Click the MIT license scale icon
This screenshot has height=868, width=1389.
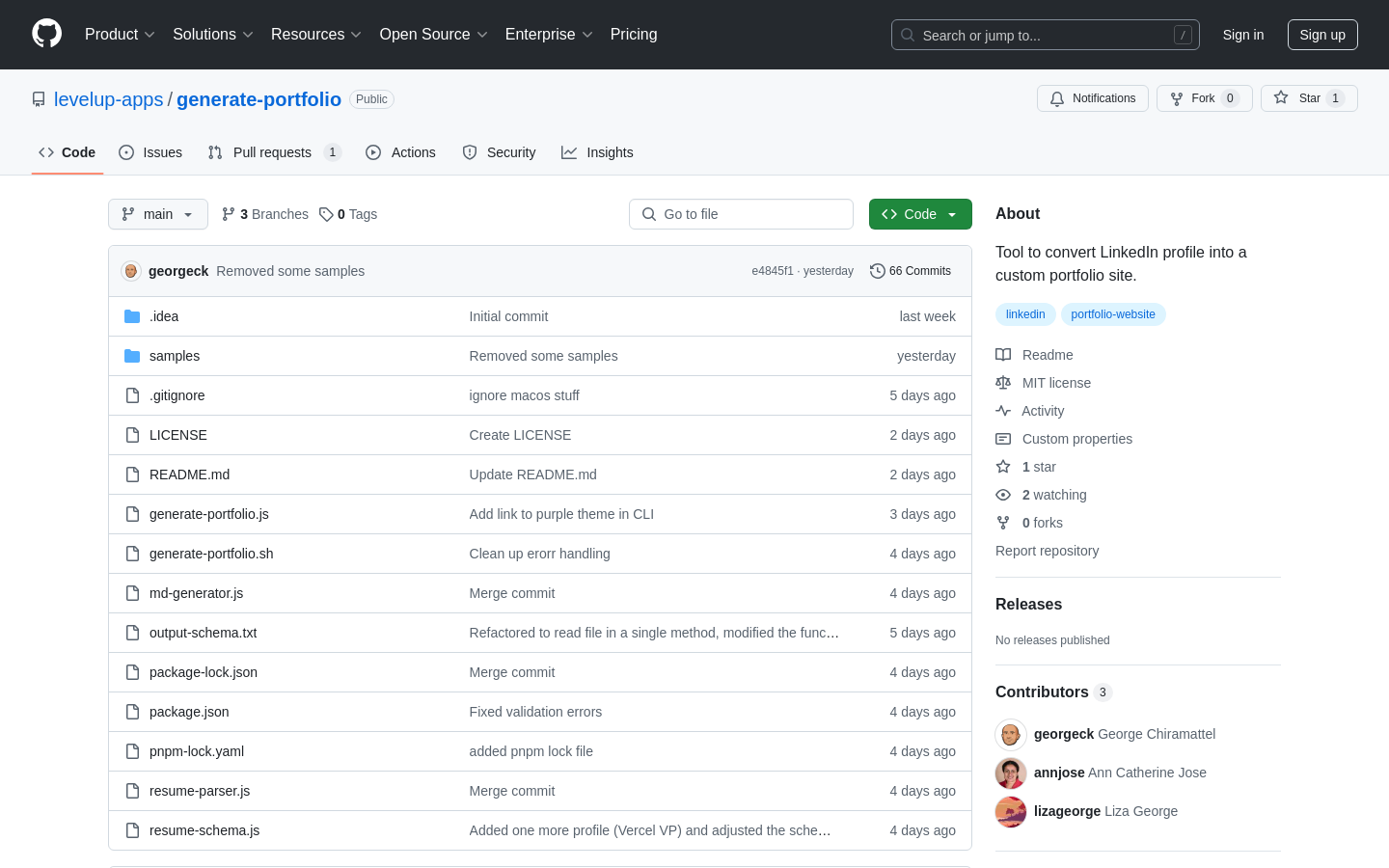[1003, 383]
